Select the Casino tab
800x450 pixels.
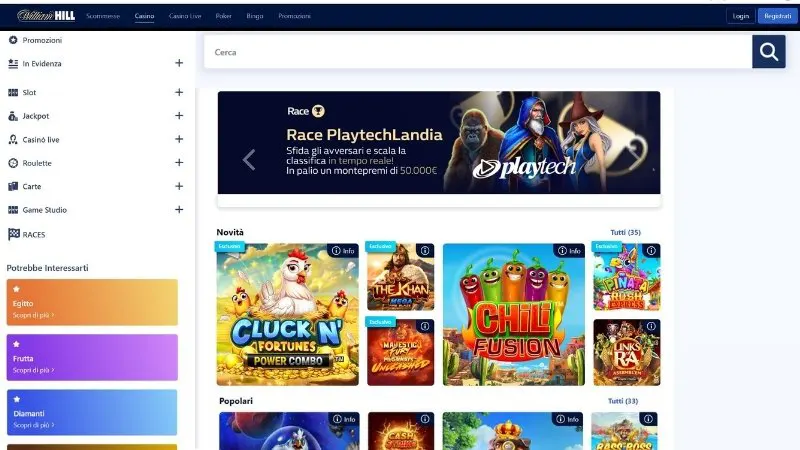(144, 16)
